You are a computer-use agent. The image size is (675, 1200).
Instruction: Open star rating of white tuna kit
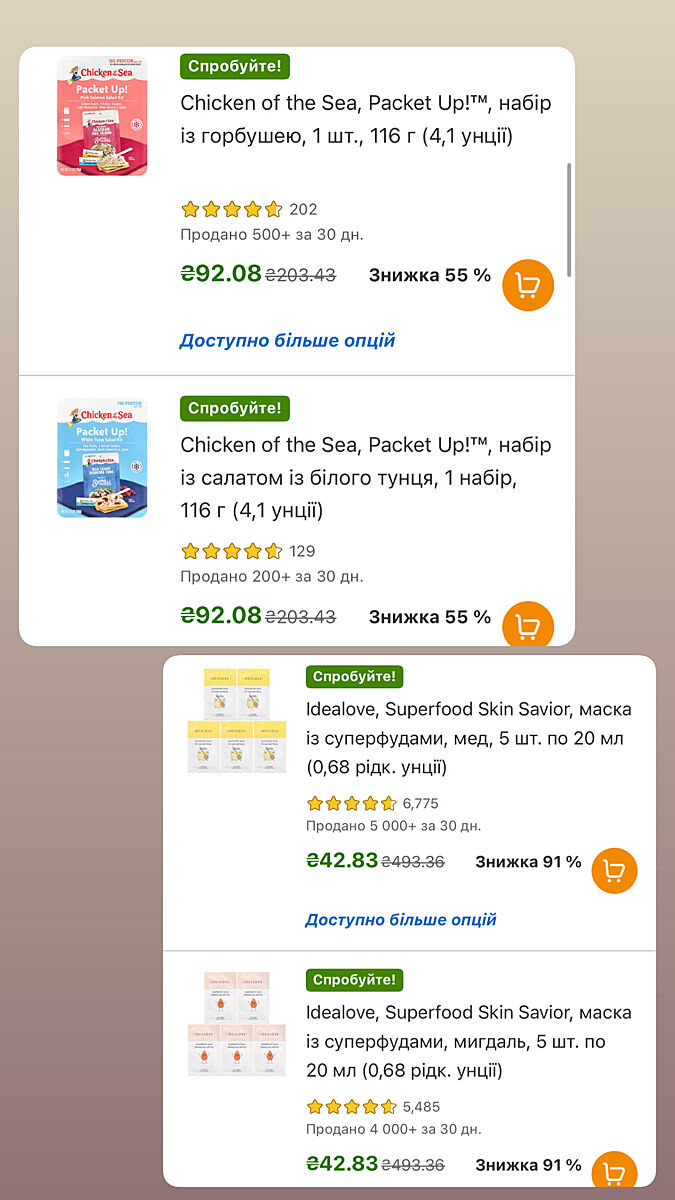click(232, 551)
